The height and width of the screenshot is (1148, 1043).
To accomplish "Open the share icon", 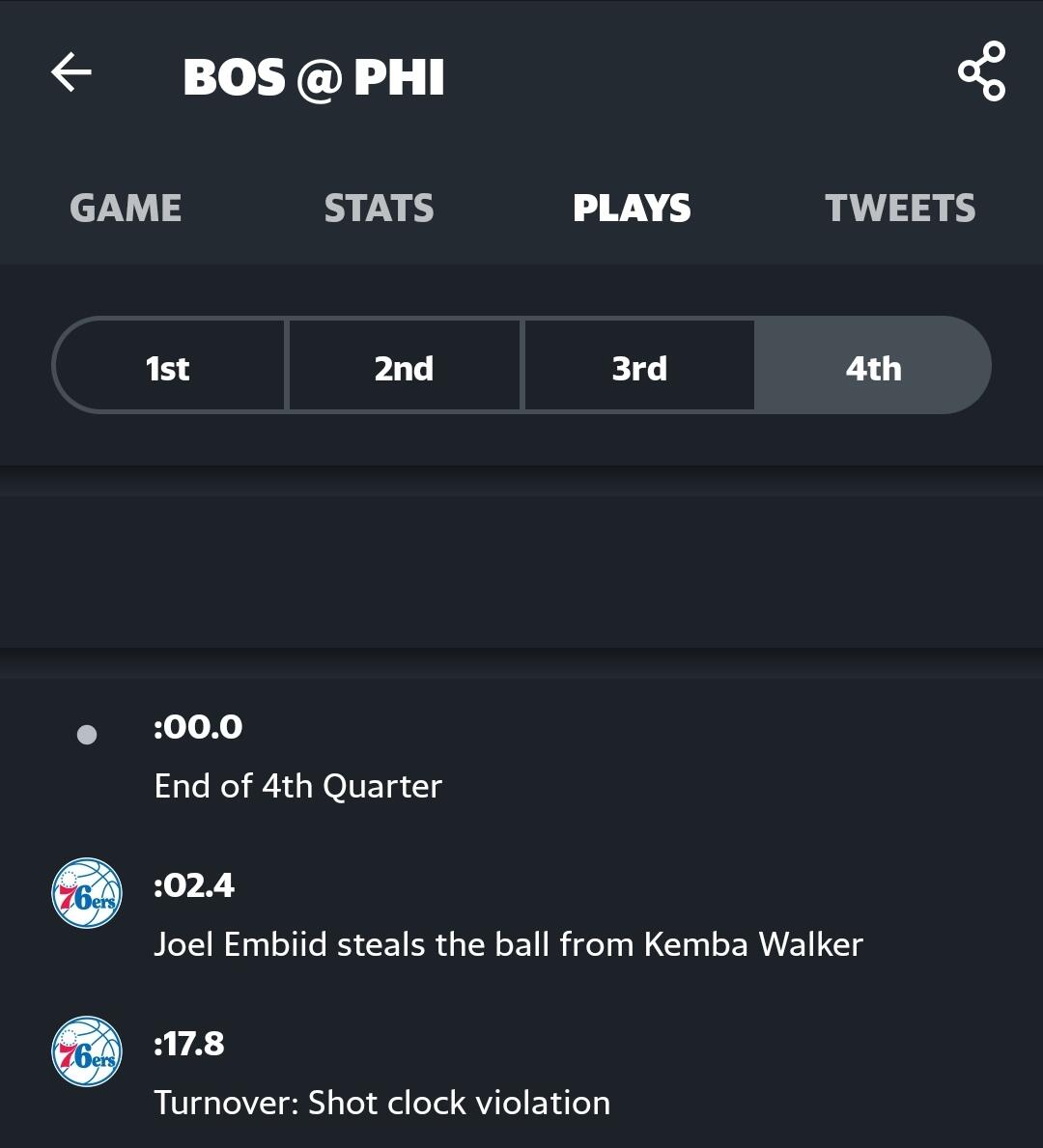I will point(981,71).
